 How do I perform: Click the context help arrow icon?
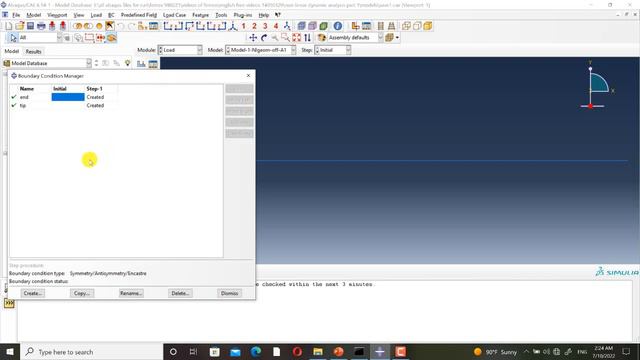point(278,15)
